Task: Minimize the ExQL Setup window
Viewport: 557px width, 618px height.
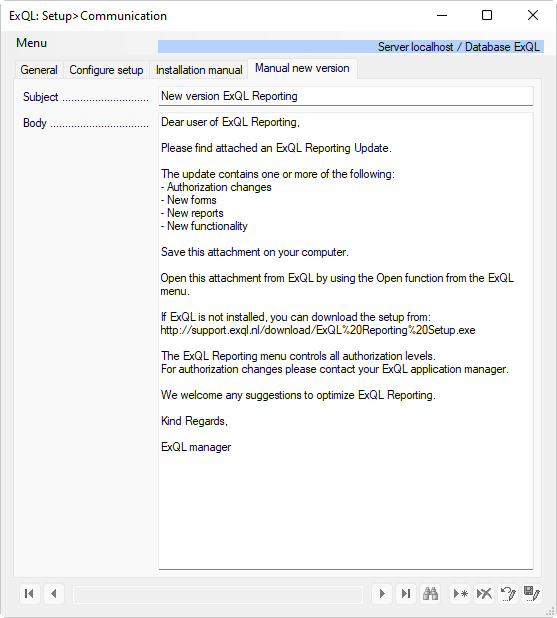Action: point(442,15)
